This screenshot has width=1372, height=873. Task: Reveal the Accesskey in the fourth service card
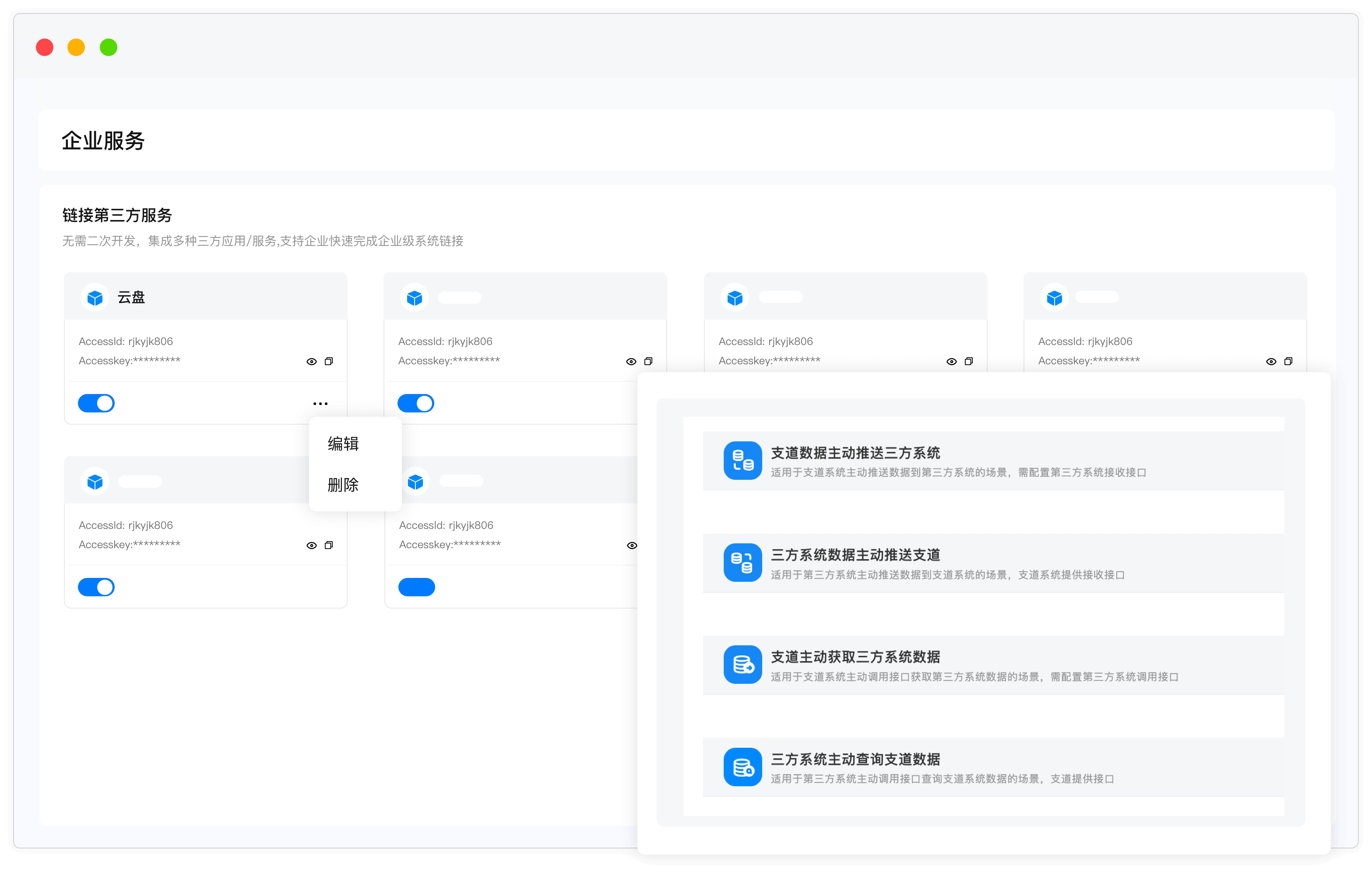1271,361
